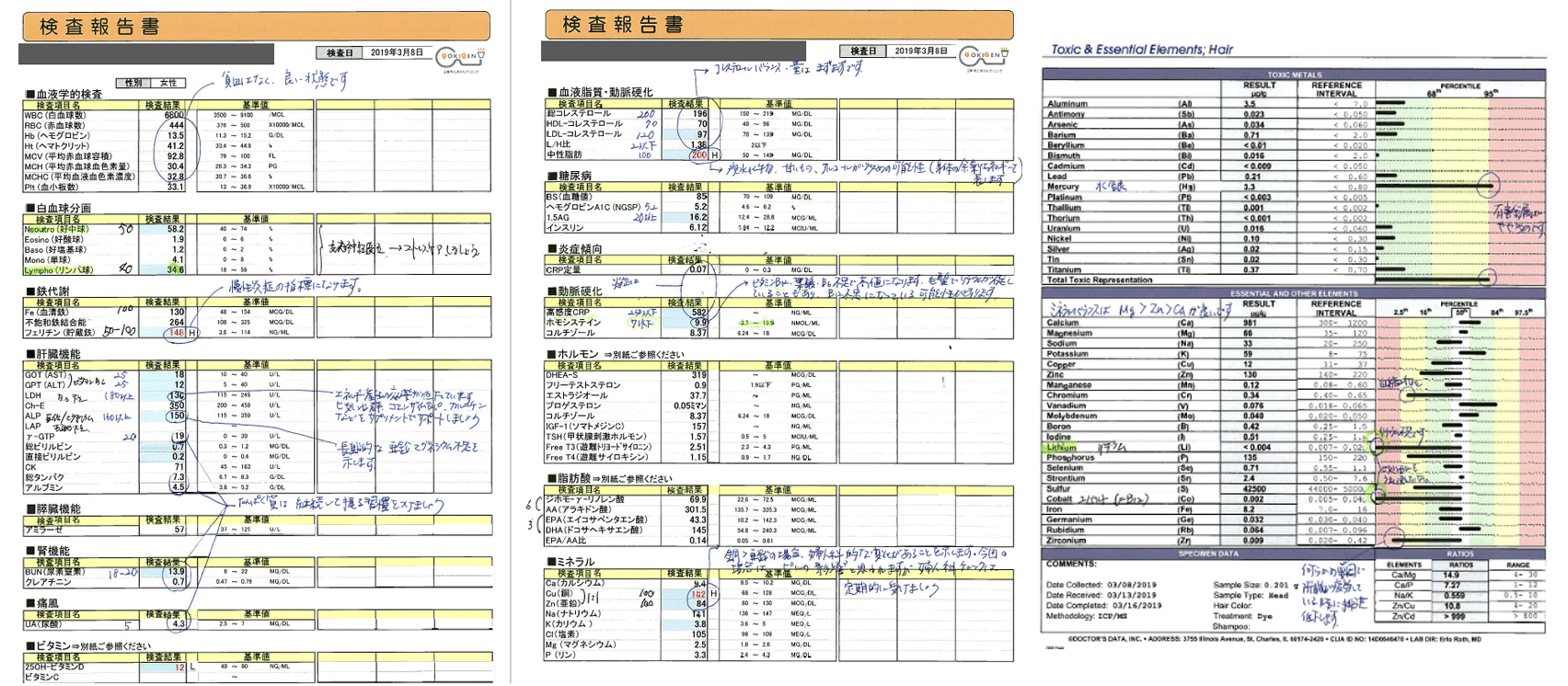Screen dimensions: 1568x686
Task: Click the ■肝臓機能 section heading
Action: pos(52,353)
